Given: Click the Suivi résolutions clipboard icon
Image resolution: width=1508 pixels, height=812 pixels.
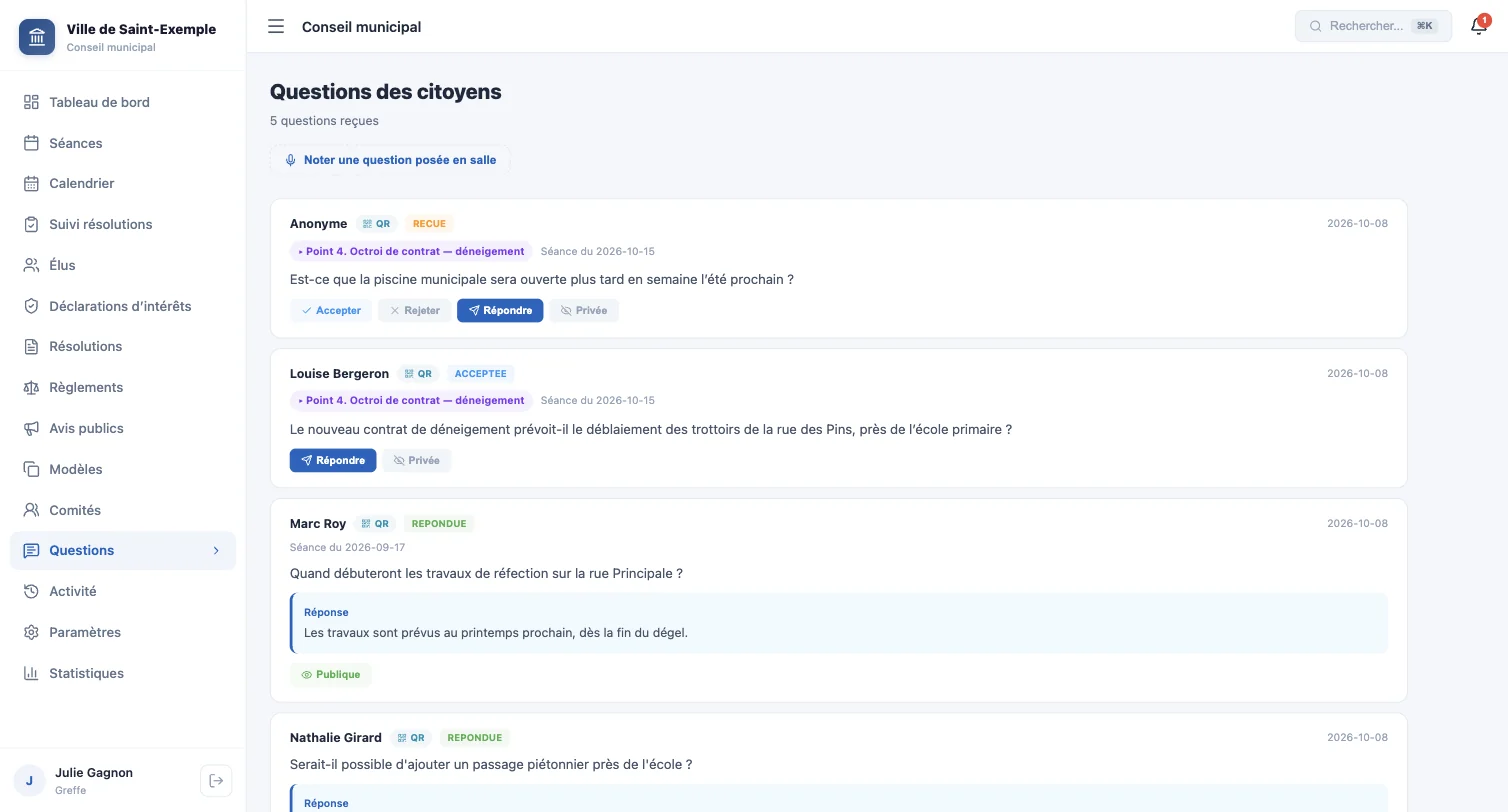Looking at the screenshot, I should (31, 224).
